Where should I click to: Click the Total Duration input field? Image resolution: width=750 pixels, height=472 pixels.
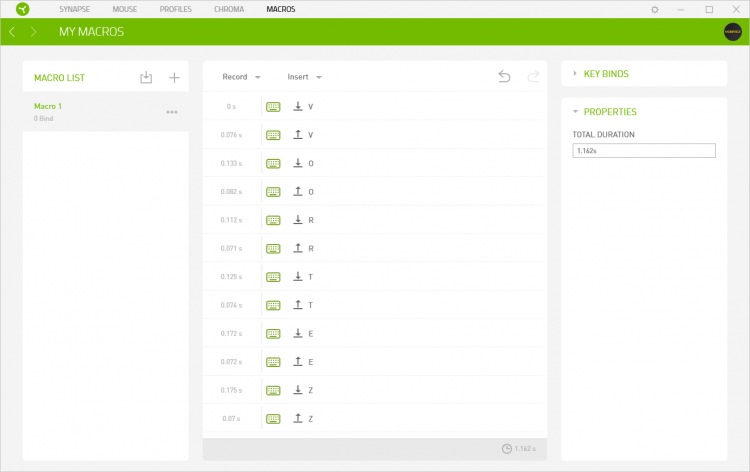coord(644,151)
